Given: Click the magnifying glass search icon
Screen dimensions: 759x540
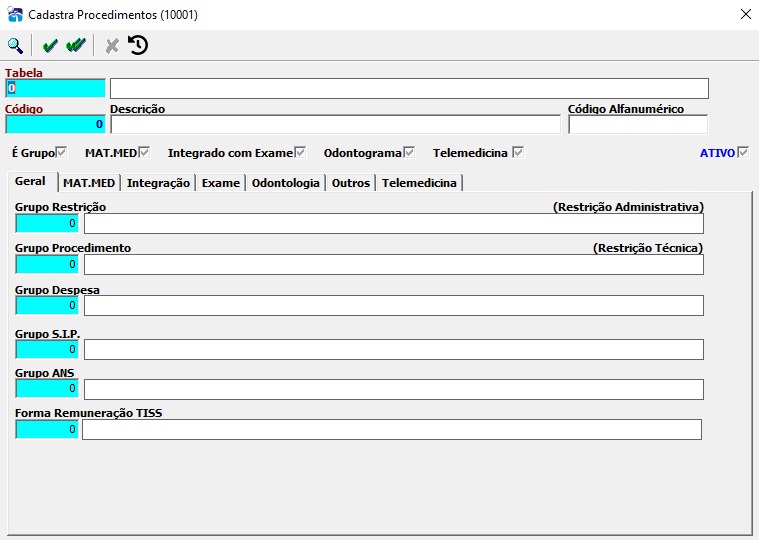Looking at the screenshot, I should coord(15,45).
